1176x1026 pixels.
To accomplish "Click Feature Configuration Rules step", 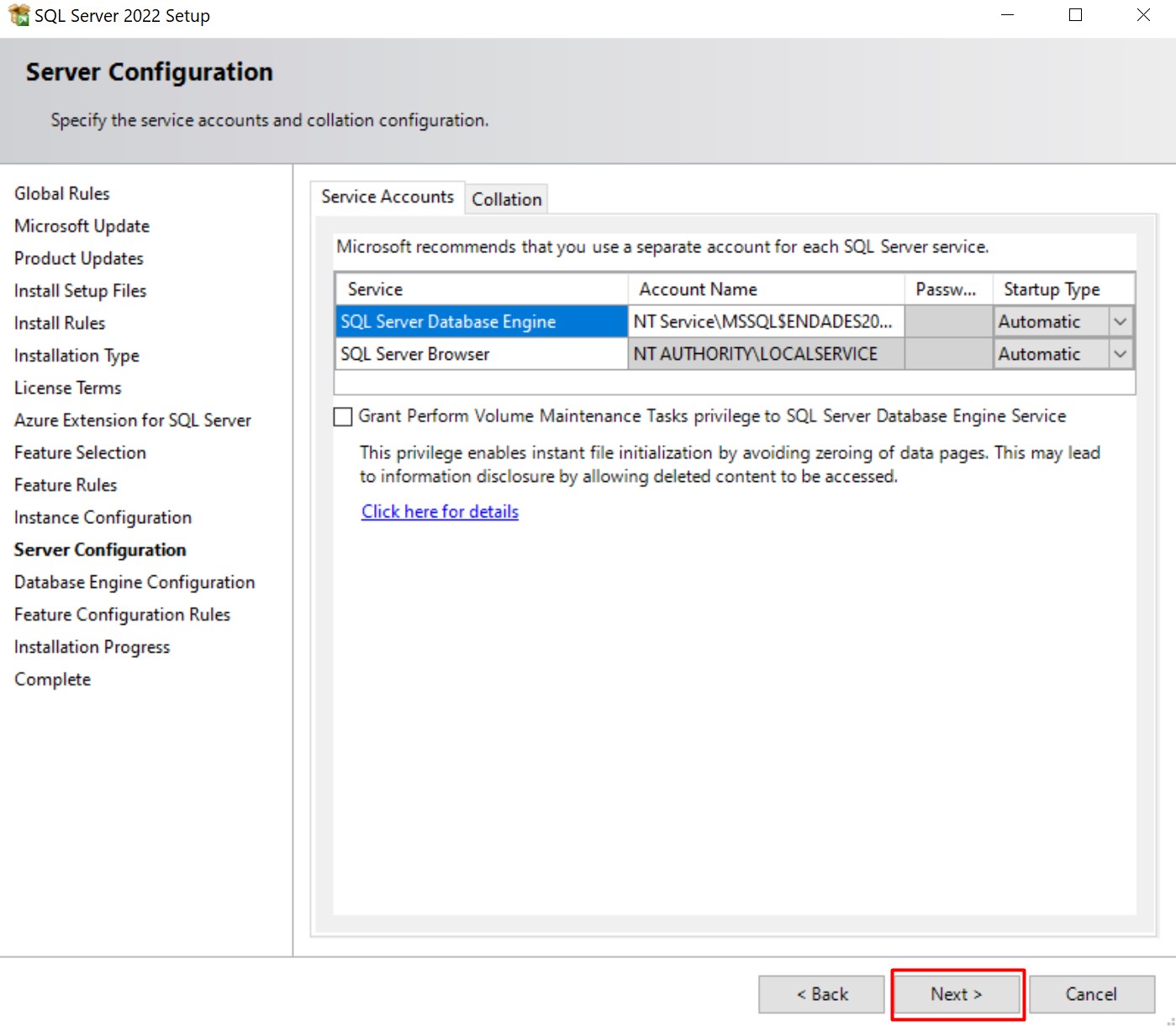I will pyautogui.click(x=123, y=615).
